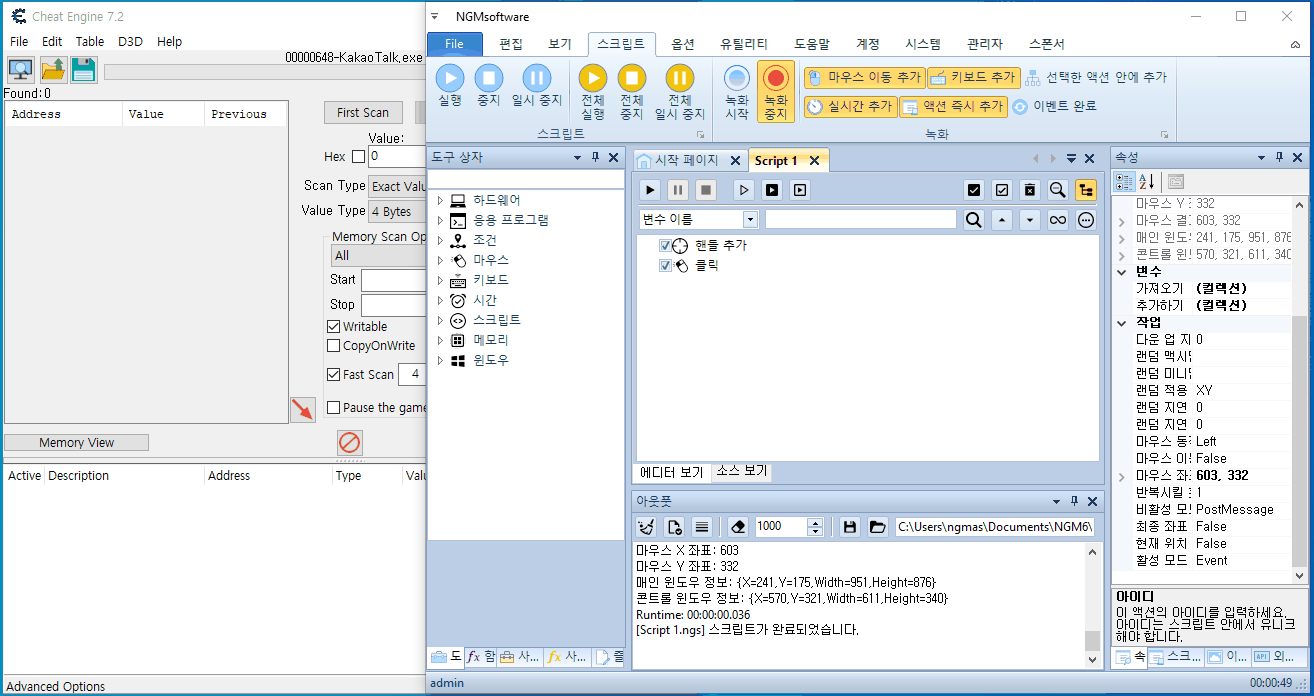Click 마우스 이동 추가 button
Image resolution: width=1314 pixels, height=696 pixels.
(864, 77)
